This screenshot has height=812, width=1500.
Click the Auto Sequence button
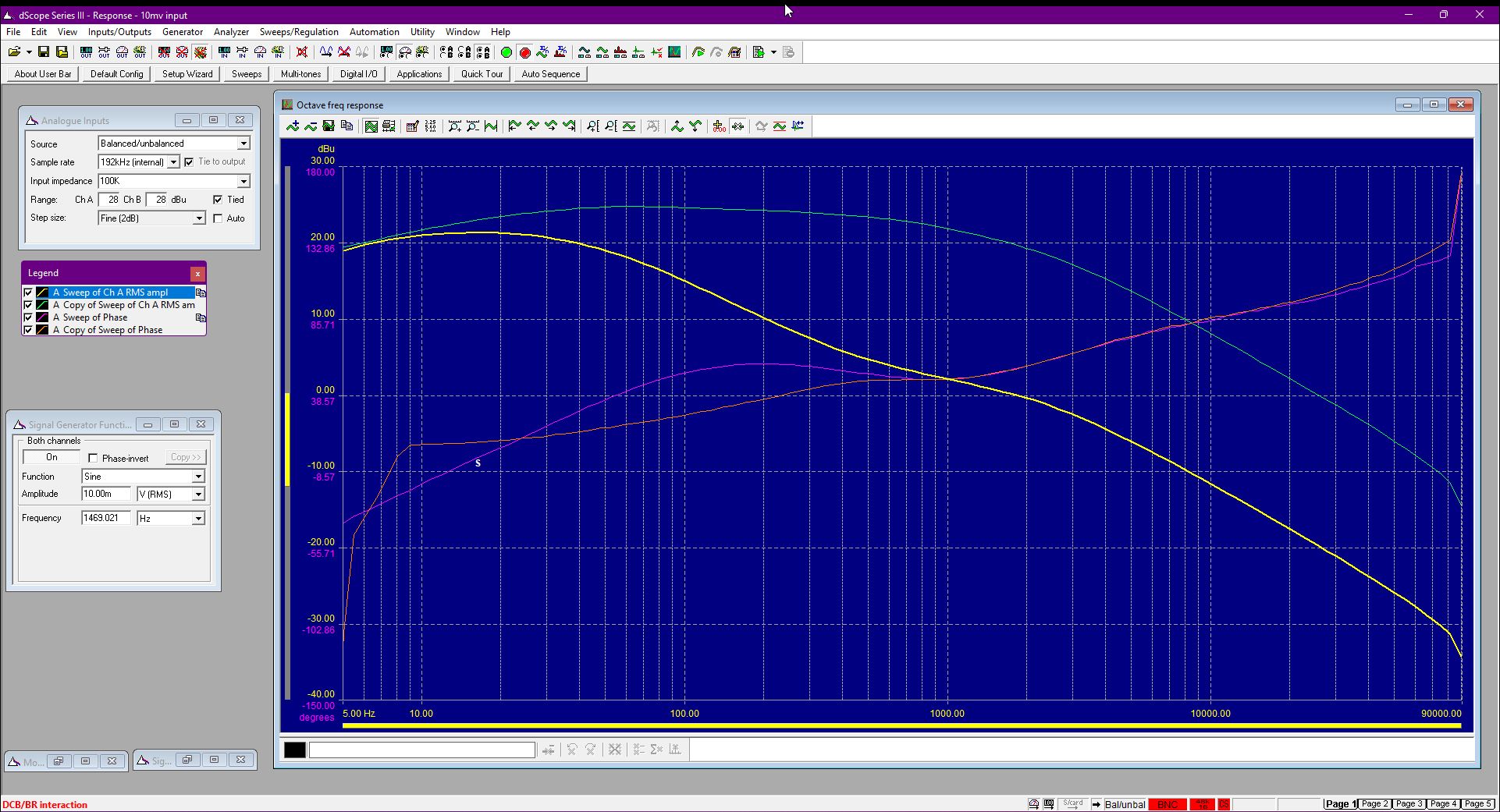(x=551, y=74)
